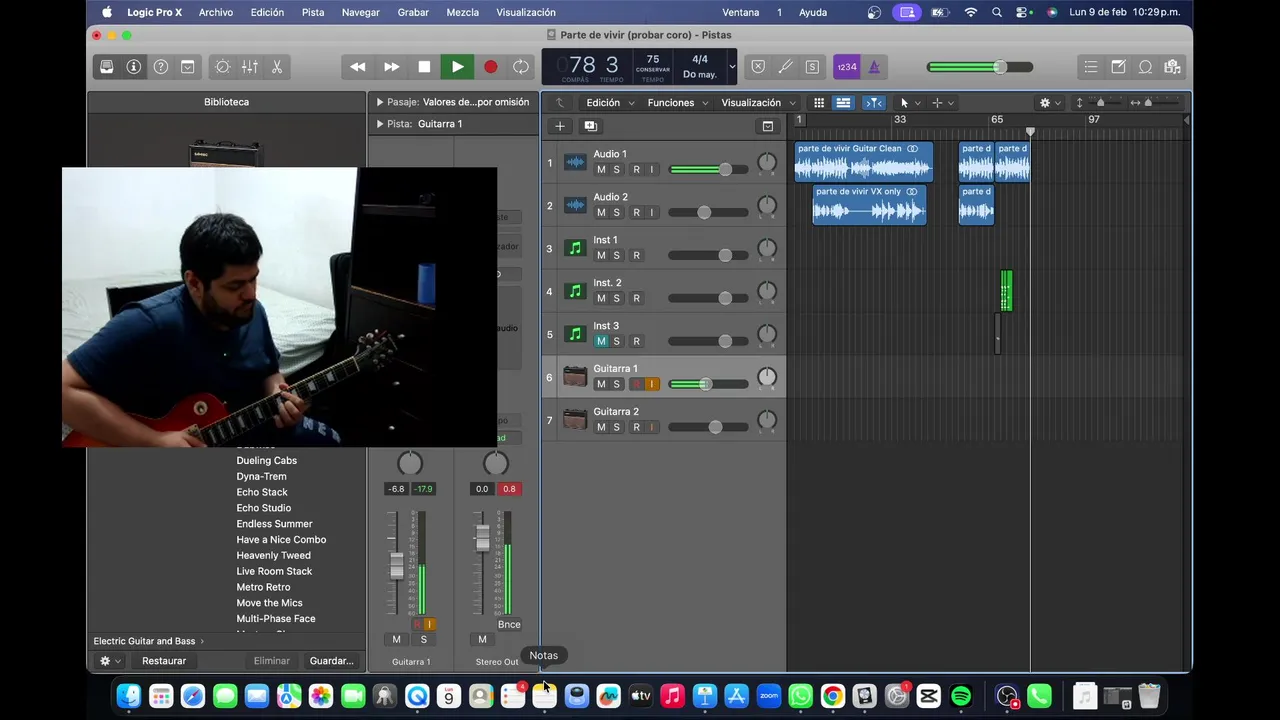Viewport: 1280px width, 720px height.
Task: Click the green Play button
Action: coord(457,67)
